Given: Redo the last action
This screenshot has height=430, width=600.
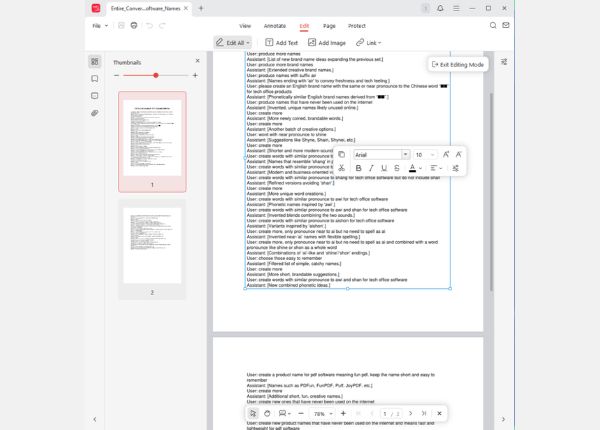Looking at the screenshot, I should pos(162,26).
